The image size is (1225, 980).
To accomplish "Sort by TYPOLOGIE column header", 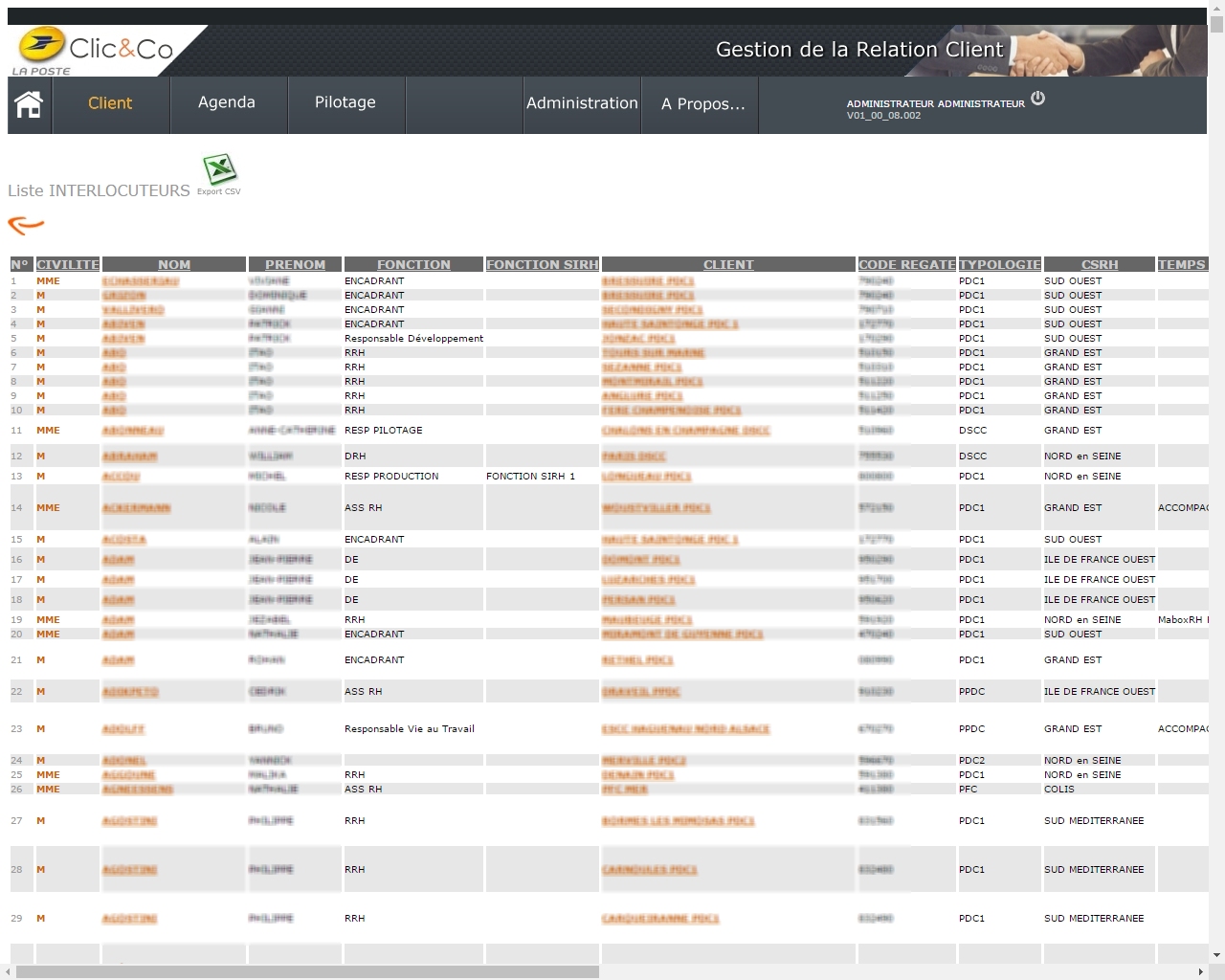I will pyautogui.click(x=999, y=265).
